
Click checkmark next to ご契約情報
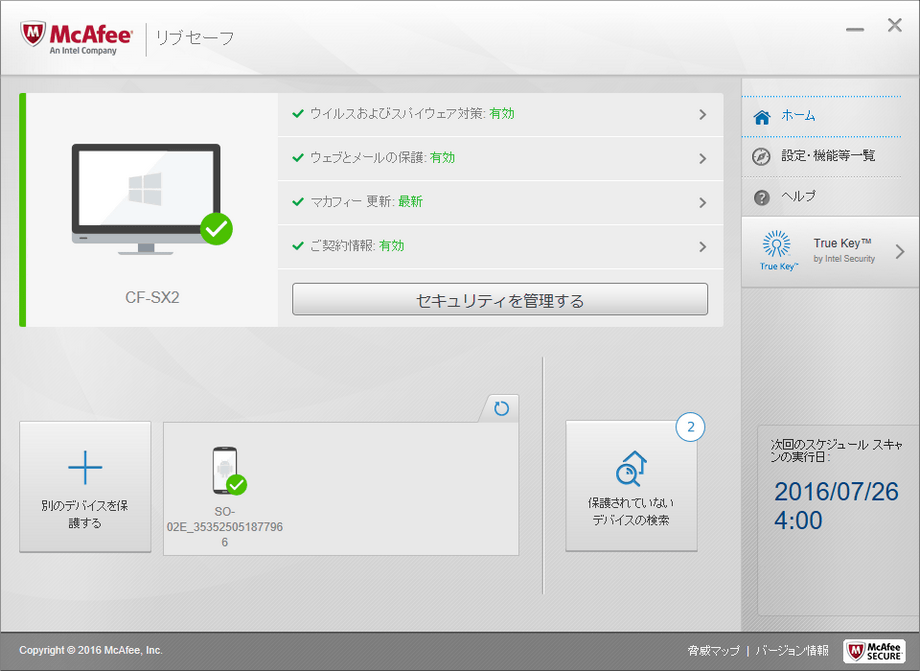[x=298, y=245]
